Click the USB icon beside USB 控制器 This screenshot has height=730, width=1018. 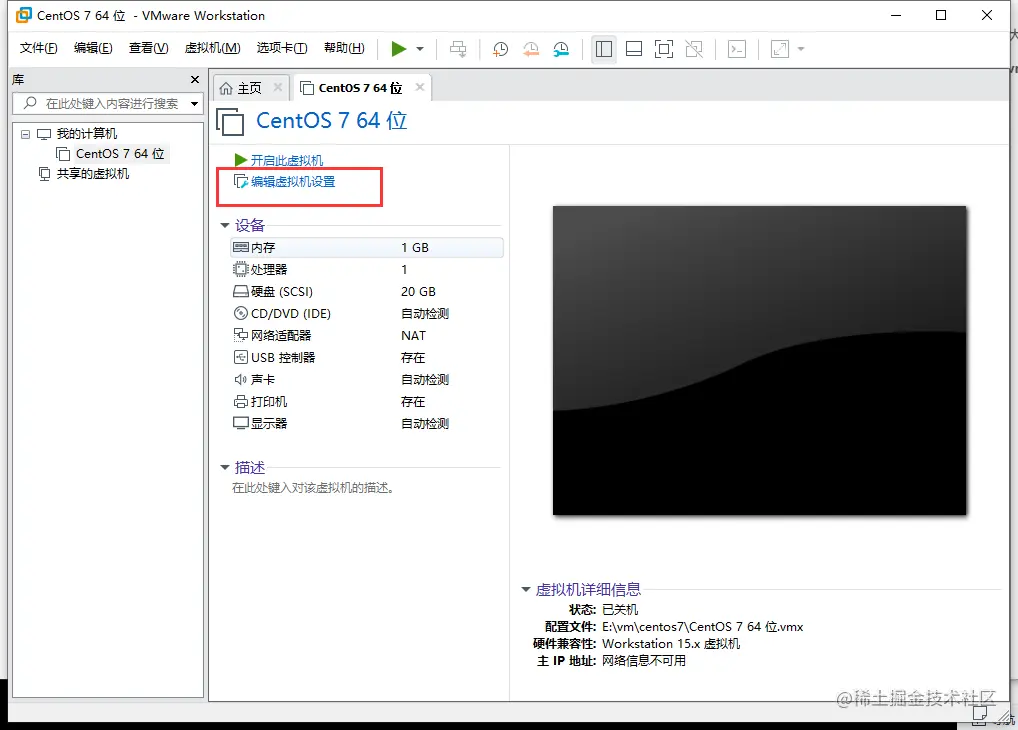coord(240,357)
